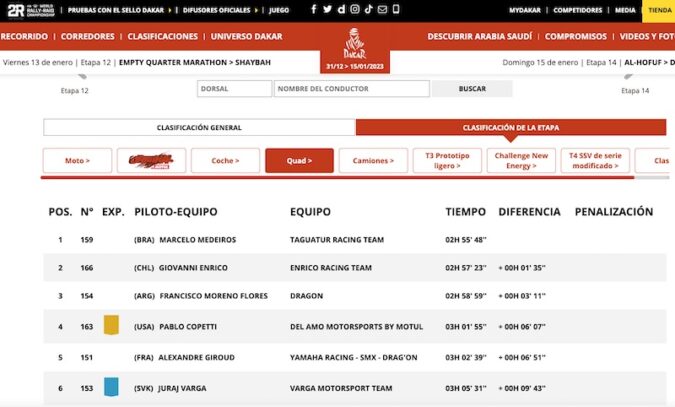
Task: Open Compromisos menu
Action: tap(576, 37)
